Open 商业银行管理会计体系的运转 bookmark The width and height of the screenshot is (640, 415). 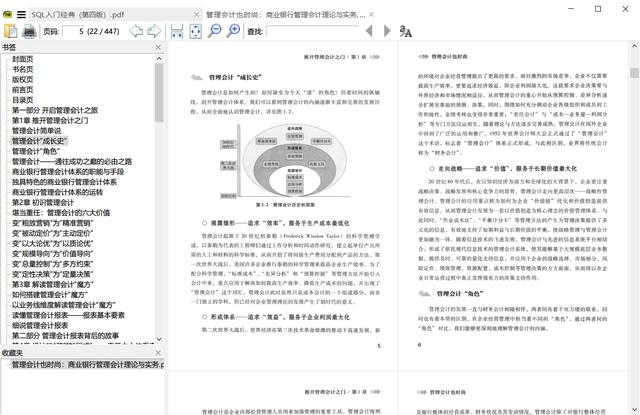(x=57, y=192)
